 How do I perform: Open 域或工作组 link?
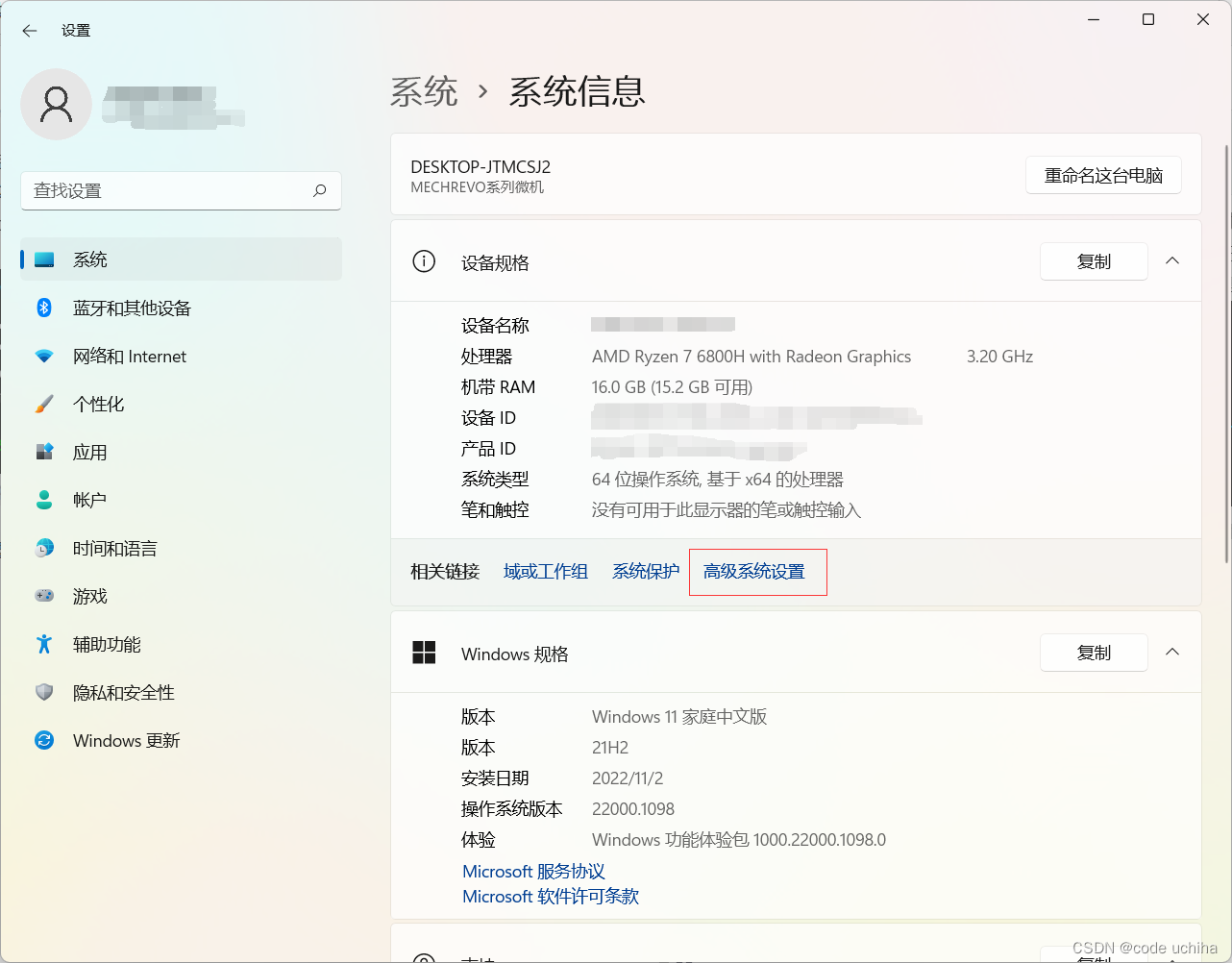(545, 571)
